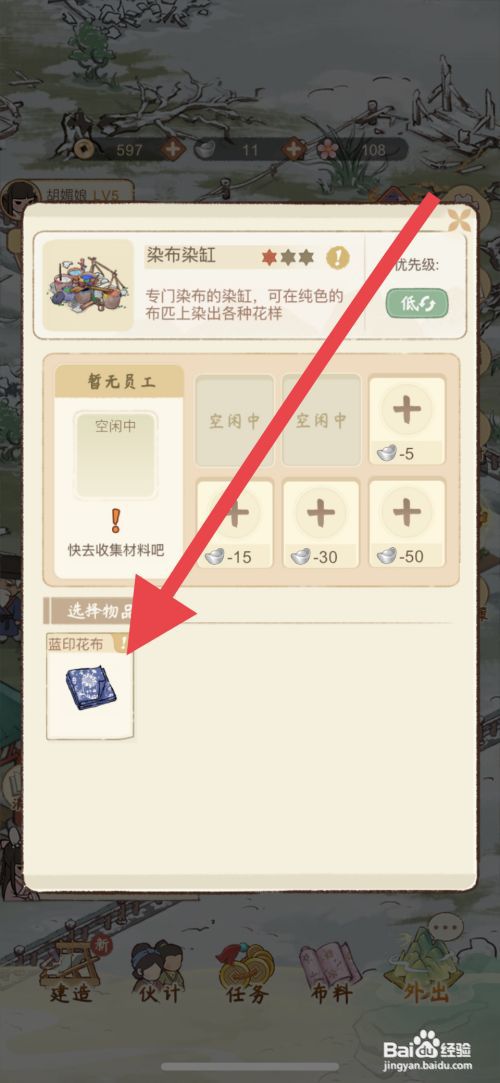
Task: Tap the exclamation badge on 蓝印花布
Action: point(123,644)
